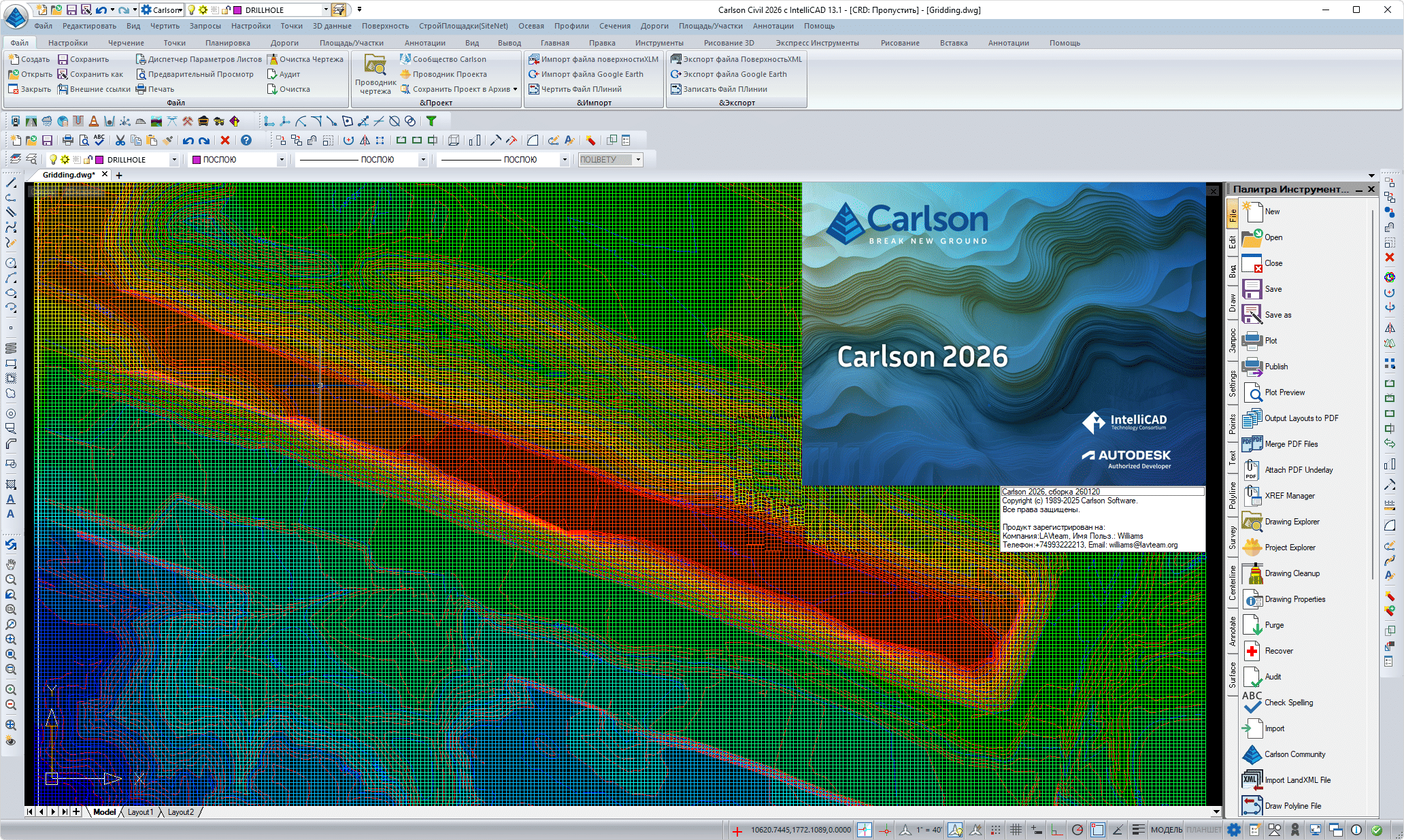This screenshot has height=840, width=1404.
Task: Click the red X Delete toolbar icon
Action: click(225, 140)
